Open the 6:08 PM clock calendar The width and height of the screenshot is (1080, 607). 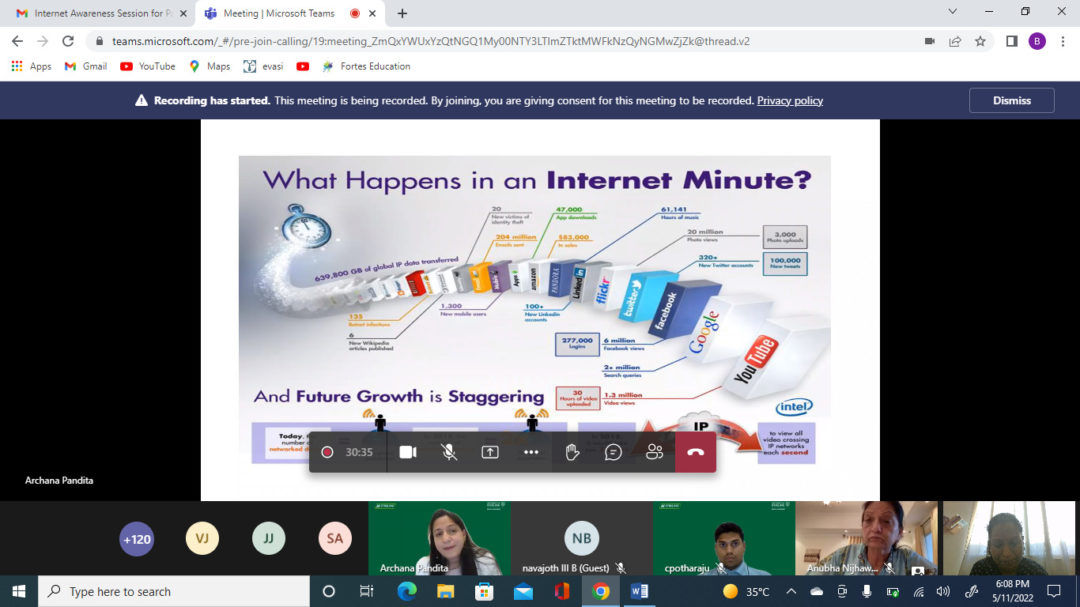point(1012,591)
